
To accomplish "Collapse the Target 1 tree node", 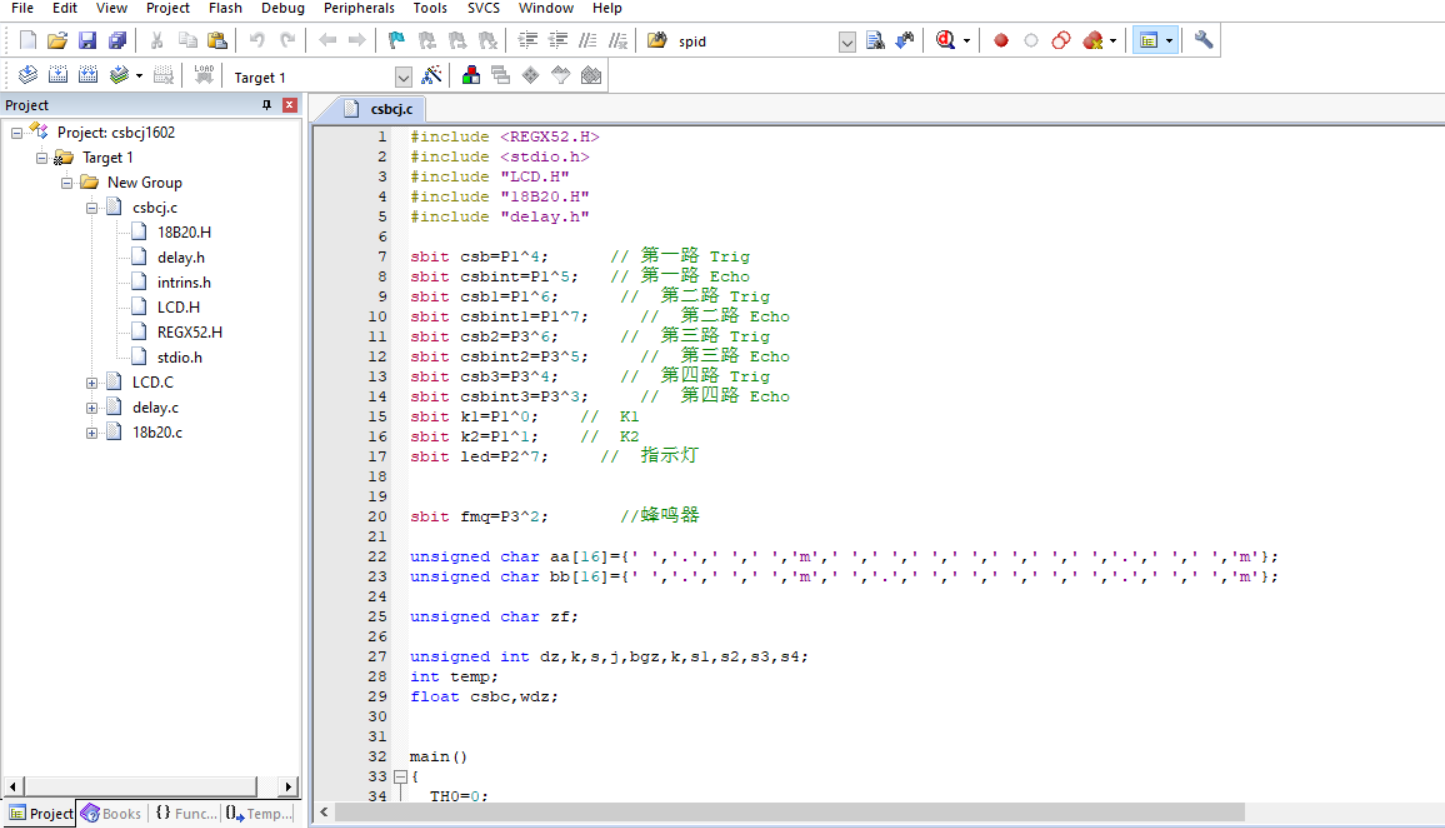I will pyautogui.click(x=41, y=157).
